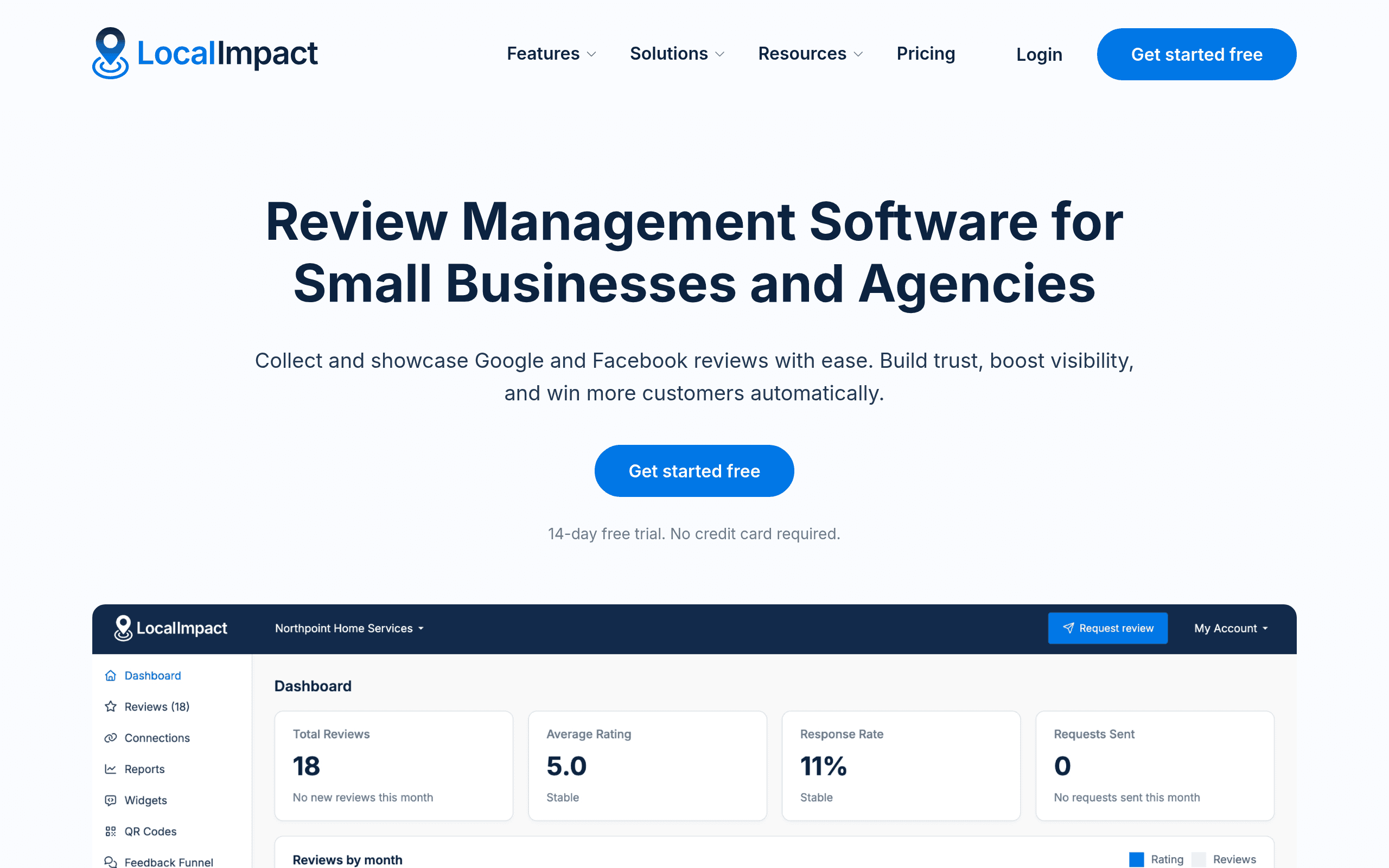The width and height of the screenshot is (1389, 868).
Task: Open the Solutions menu
Action: pyautogui.click(x=677, y=53)
